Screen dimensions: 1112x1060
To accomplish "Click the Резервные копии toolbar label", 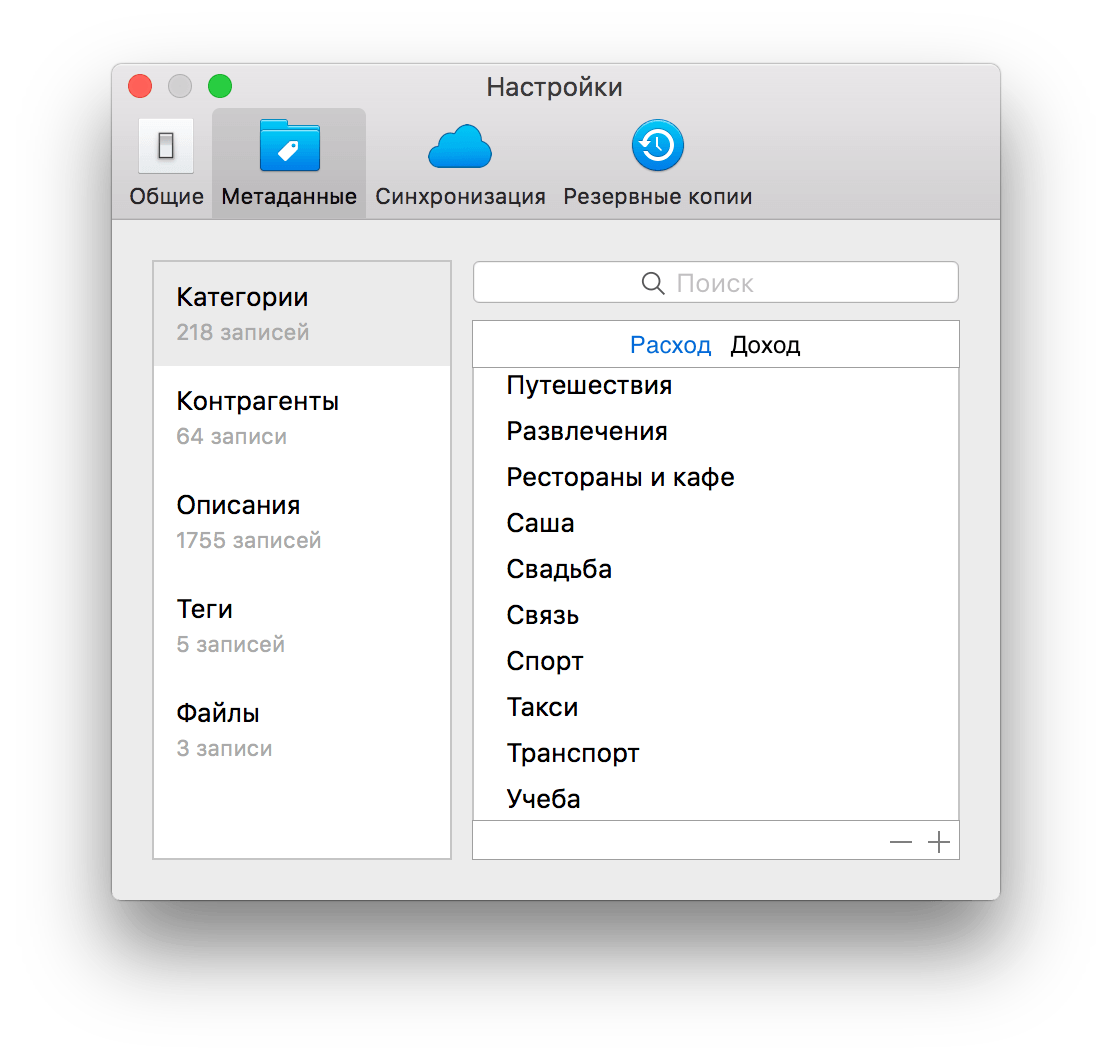I will [657, 196].
